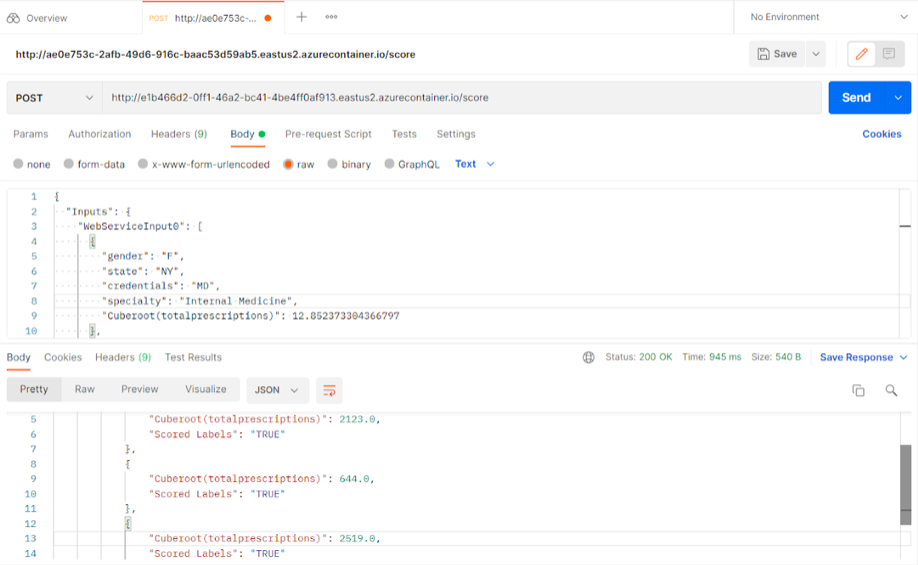Open the request Headers (9) tab

pyautogui.click(x=179, y=134)
